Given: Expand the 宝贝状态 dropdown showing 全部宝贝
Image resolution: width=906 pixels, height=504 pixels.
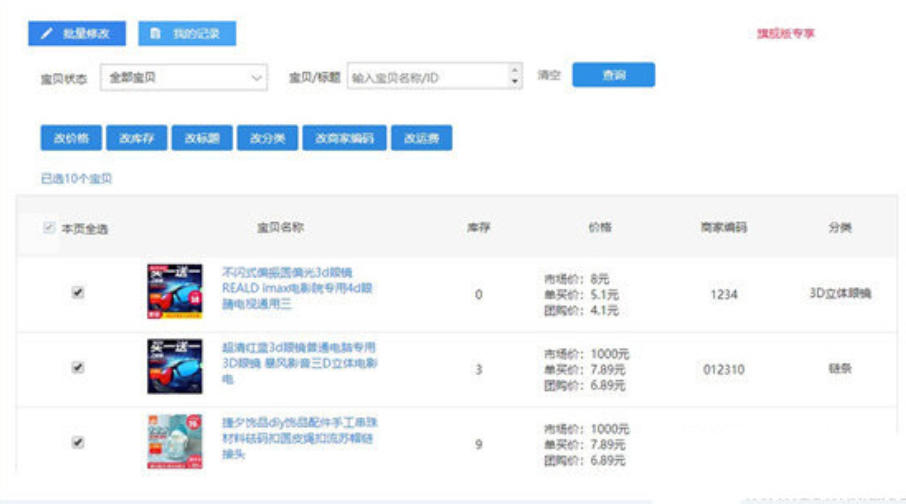Looking at the screenshot, I should (183, 77).
